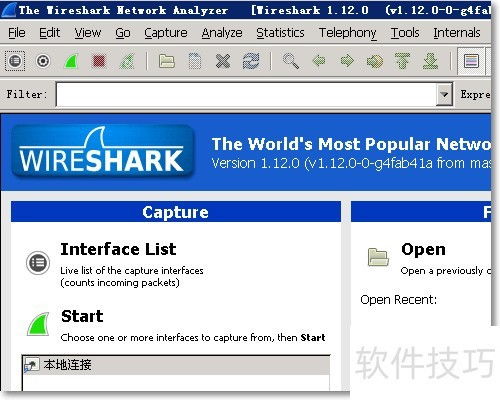The width and height of the screenshot is (500, 400).
Task: Click inside the display Filter text field
Action: coord(247,95)
